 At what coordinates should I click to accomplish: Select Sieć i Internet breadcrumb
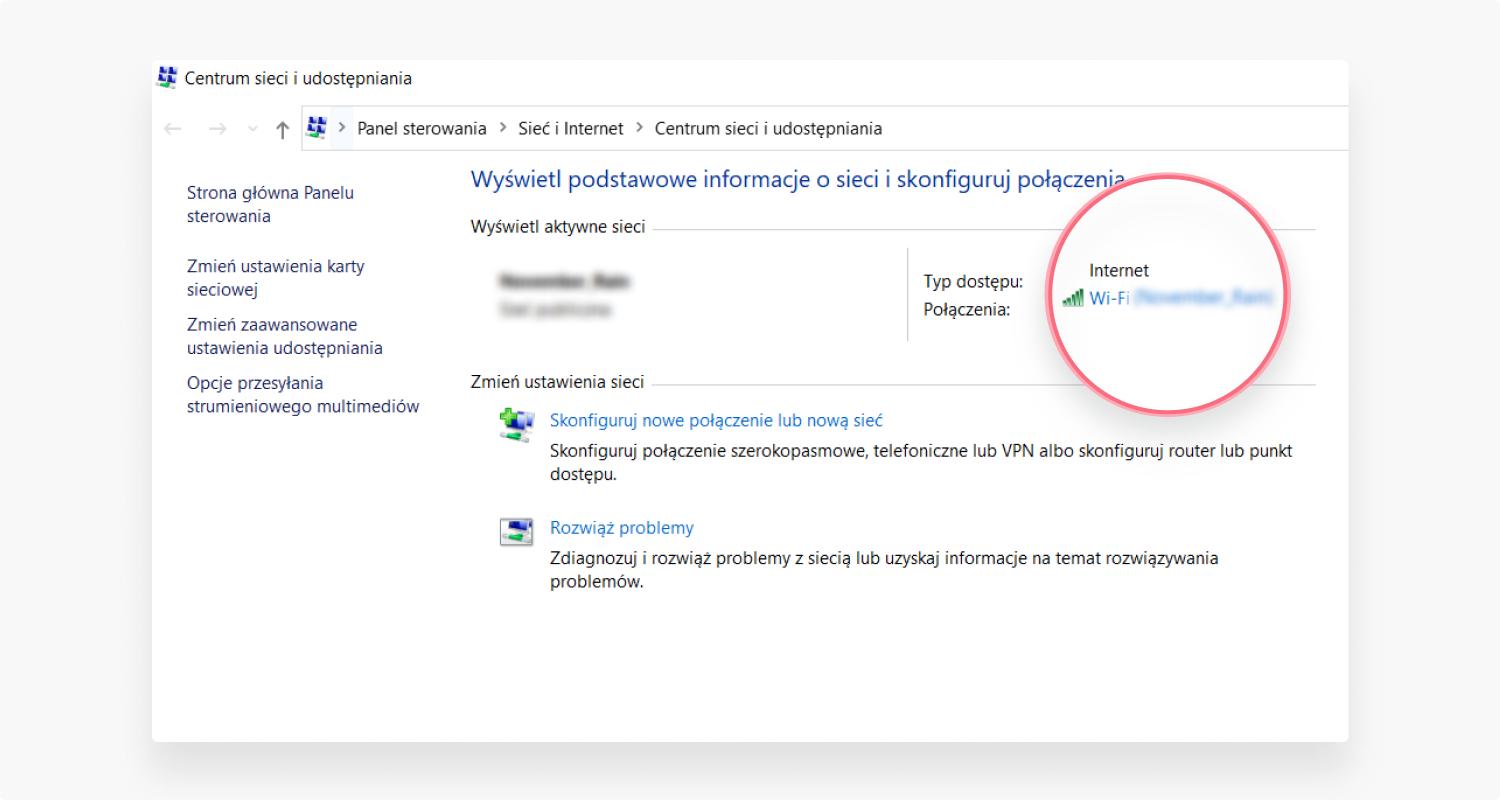(x=571, y=128)
